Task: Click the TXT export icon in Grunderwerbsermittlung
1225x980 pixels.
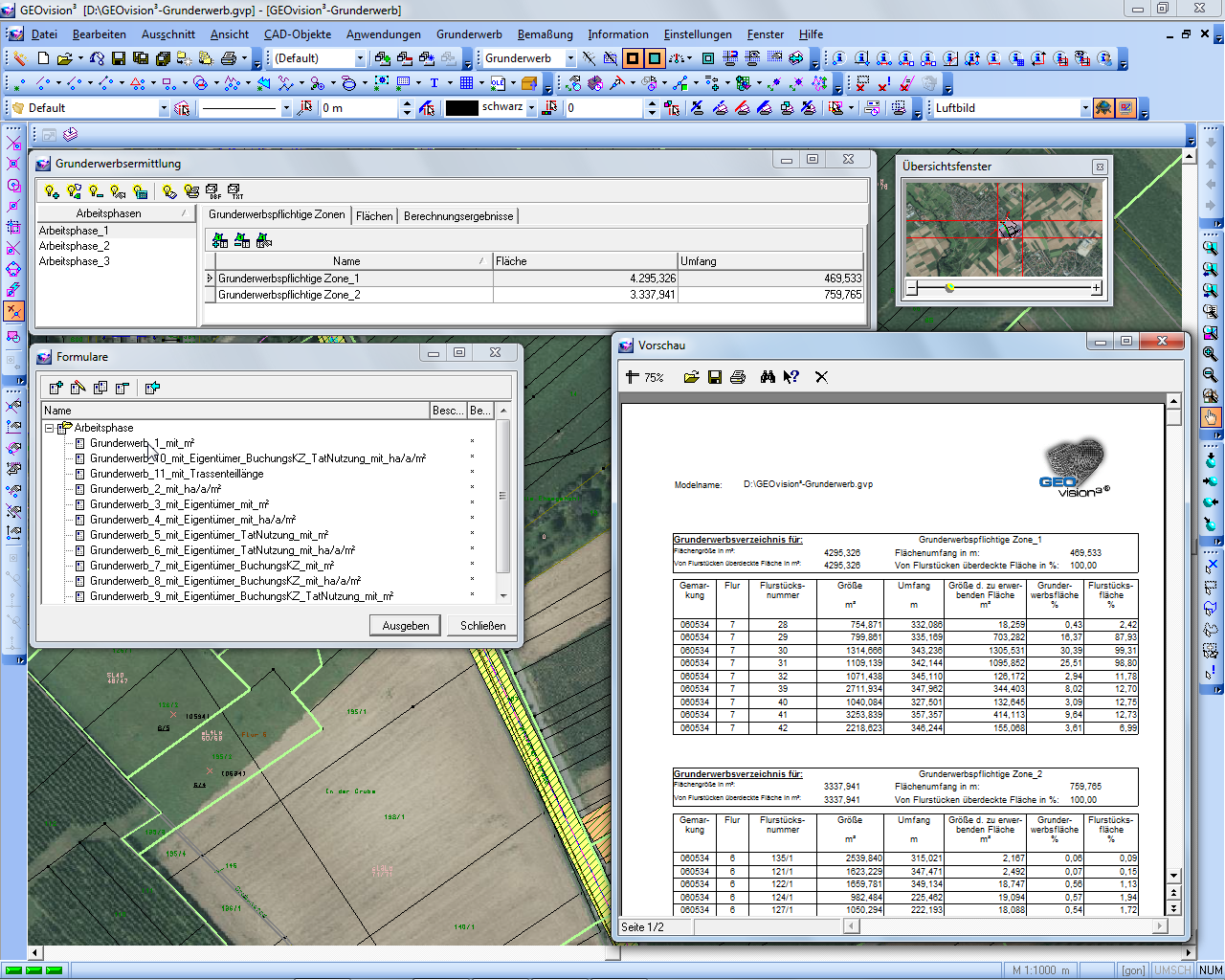Action: pos(234,191)
